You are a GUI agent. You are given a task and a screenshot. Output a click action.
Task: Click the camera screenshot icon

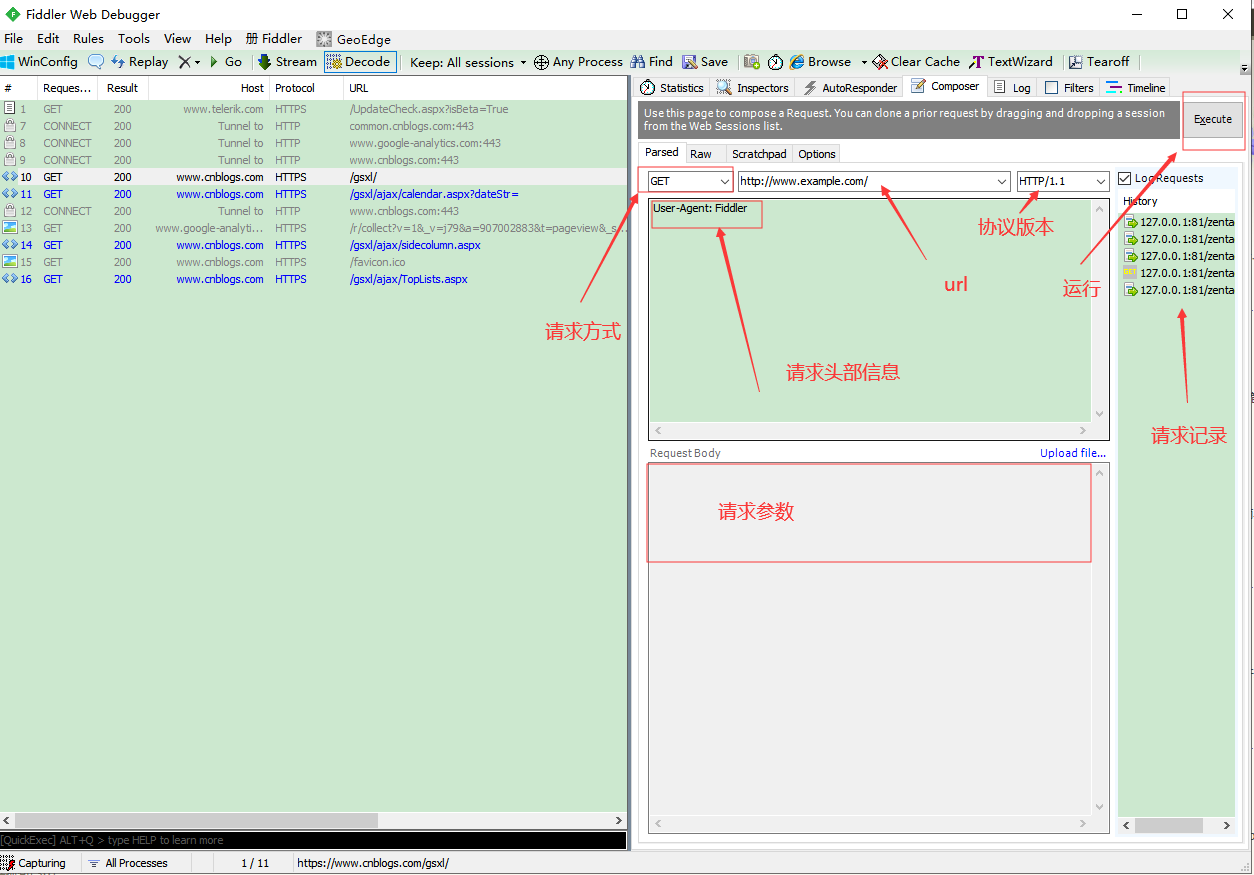point(752,62)
